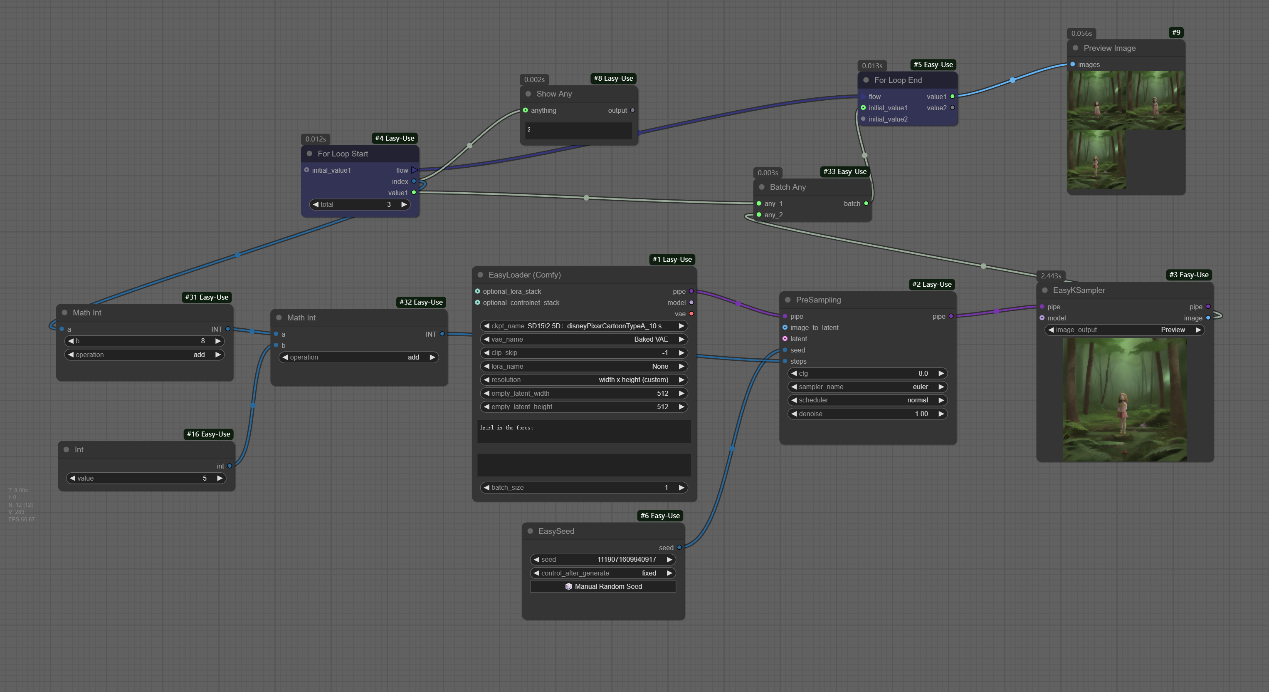The width and height of the screenshot is (1269, 692).
Task: Collapse the EasySeed node with its title dot
Action: click(x=530, y=531)
